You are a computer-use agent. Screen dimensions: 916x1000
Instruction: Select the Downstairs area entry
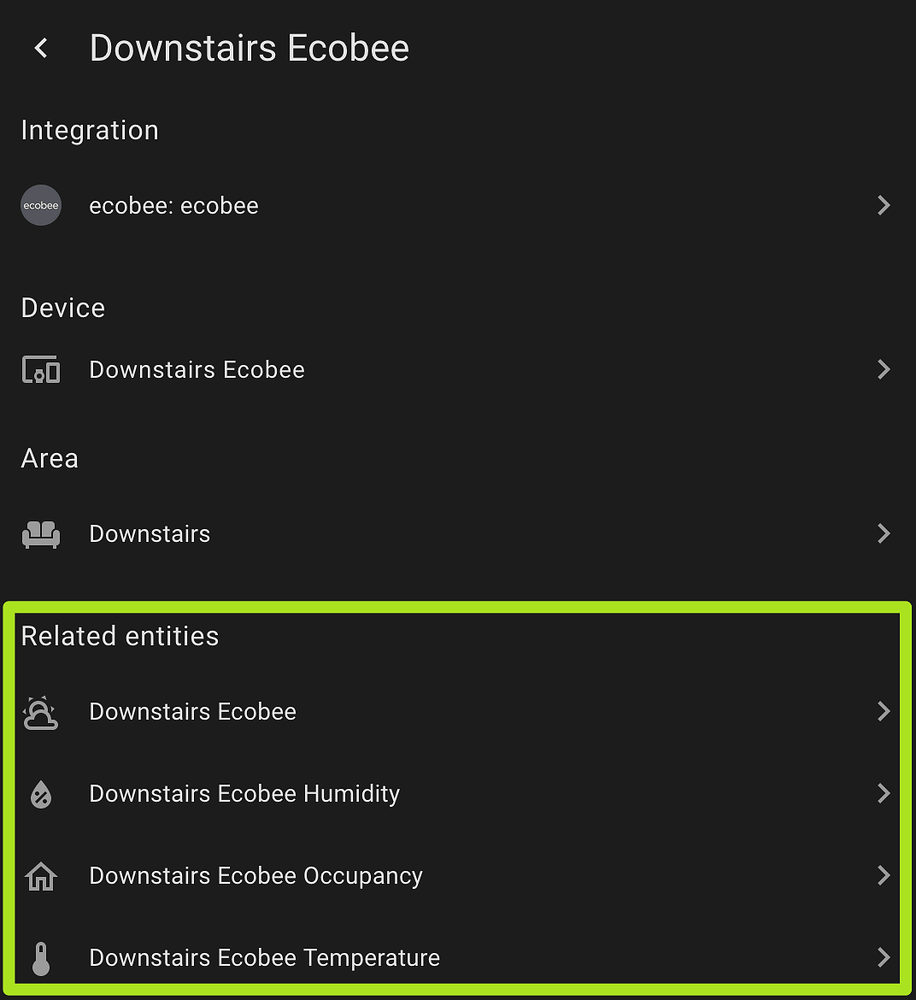[x=150, y=534]
